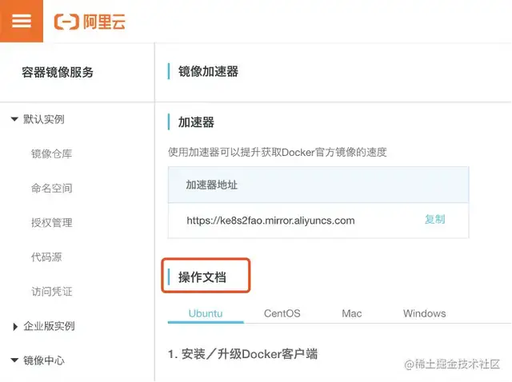Image resolution: width=512 pixels, height=382 pixels.
Task: Switch to the CentOS tab
Action: tap(282, 313)
